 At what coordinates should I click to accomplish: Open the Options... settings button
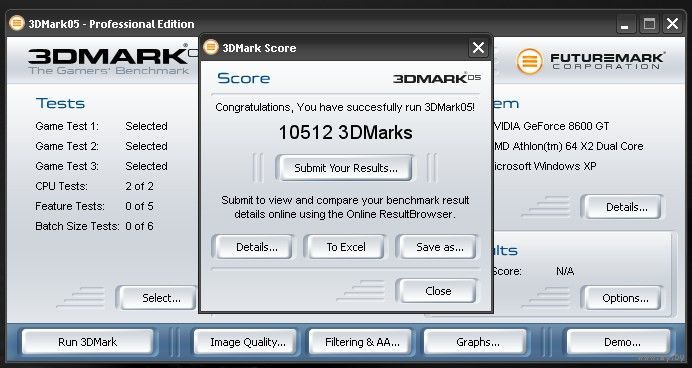coord(625,298)
